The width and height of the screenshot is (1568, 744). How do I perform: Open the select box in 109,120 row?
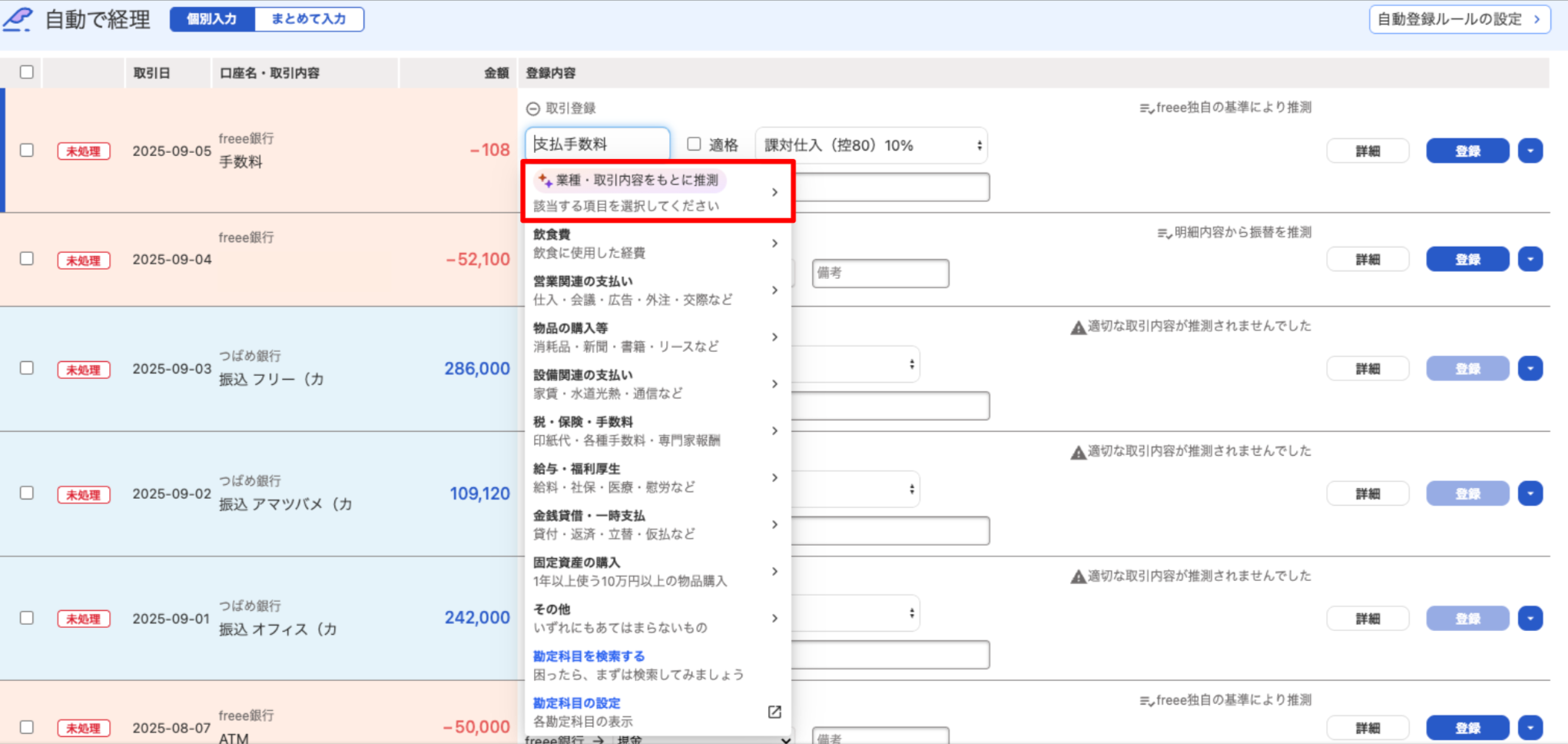click(856, 489)
